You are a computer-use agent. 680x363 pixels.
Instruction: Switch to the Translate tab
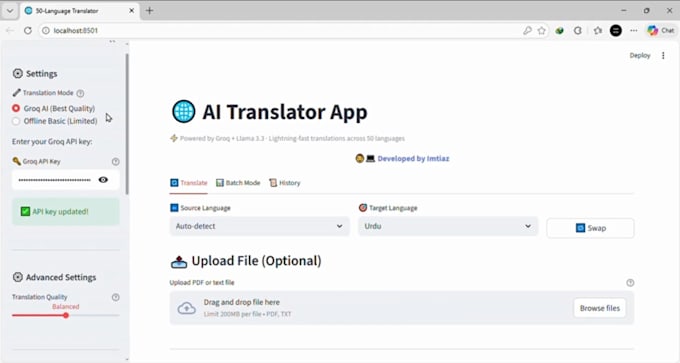[189, 183]
